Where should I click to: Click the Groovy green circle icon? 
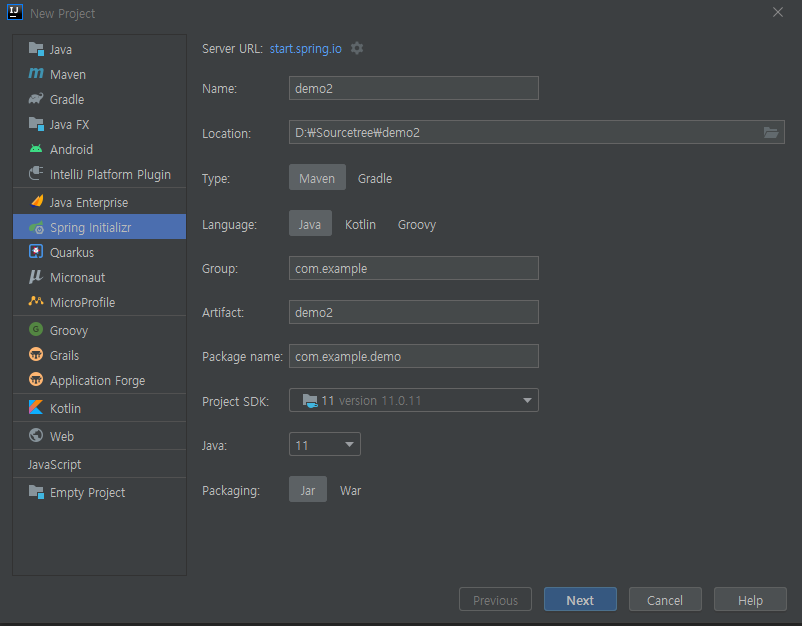pos(36,329)
